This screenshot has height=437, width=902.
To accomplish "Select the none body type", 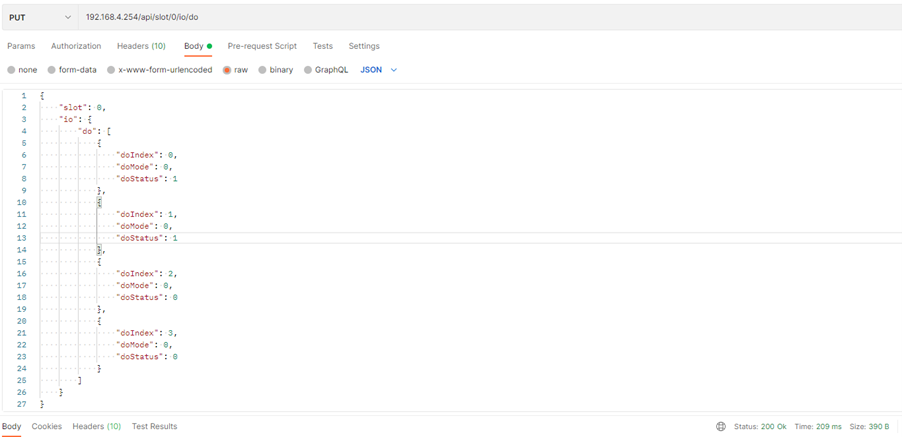I will click(x=22, y=70).
